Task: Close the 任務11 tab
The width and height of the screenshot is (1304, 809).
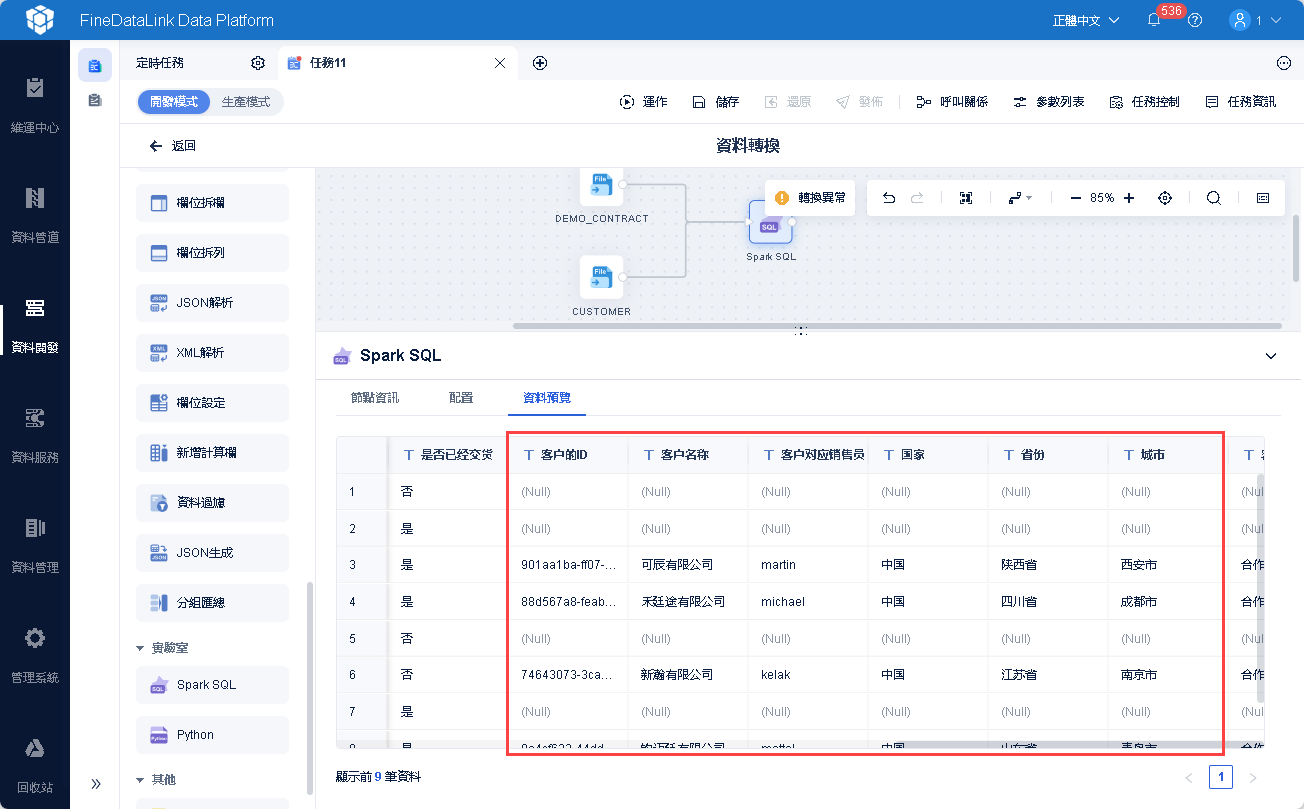Action: click(500, 63)
